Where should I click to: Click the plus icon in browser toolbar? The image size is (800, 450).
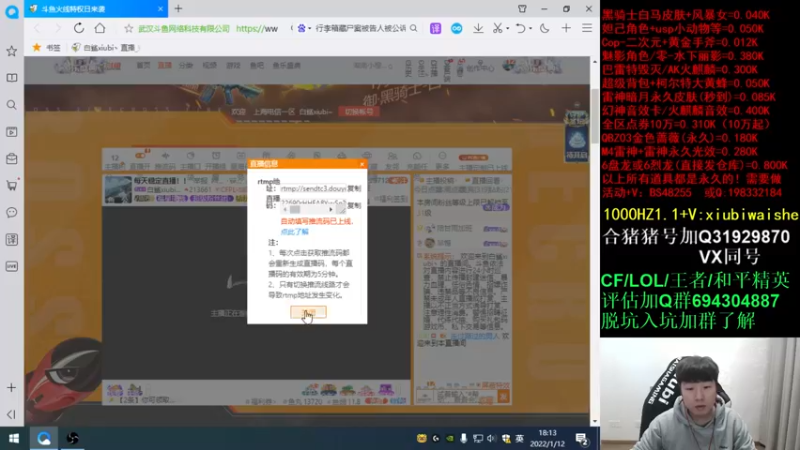[x=566, y=29]
